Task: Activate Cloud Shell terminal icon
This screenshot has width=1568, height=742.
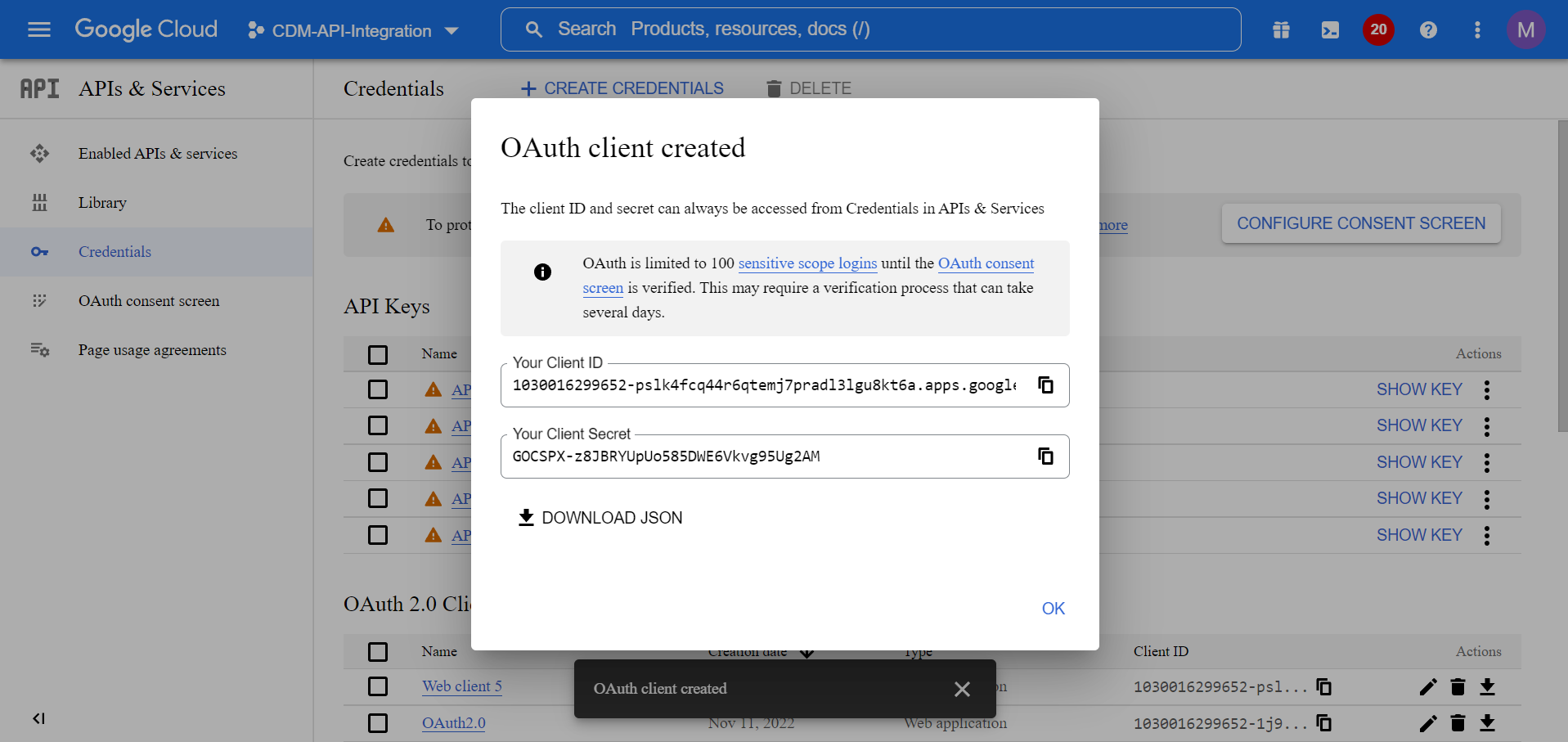Action: [x=1330, y=30]
